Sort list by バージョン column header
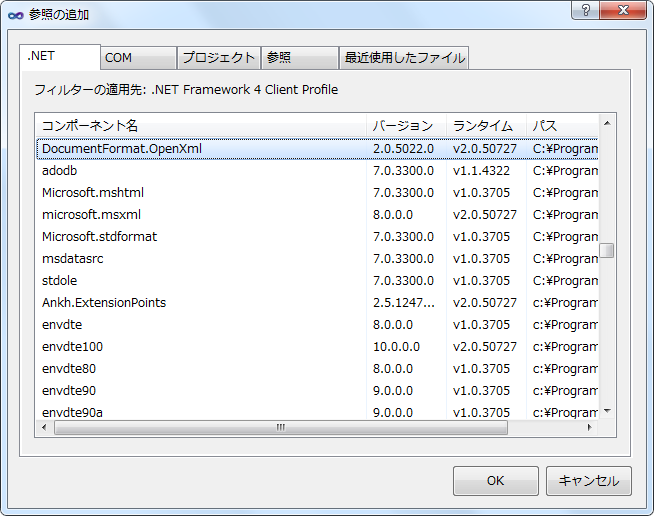The image size is (654, 516). pos(405,126)
